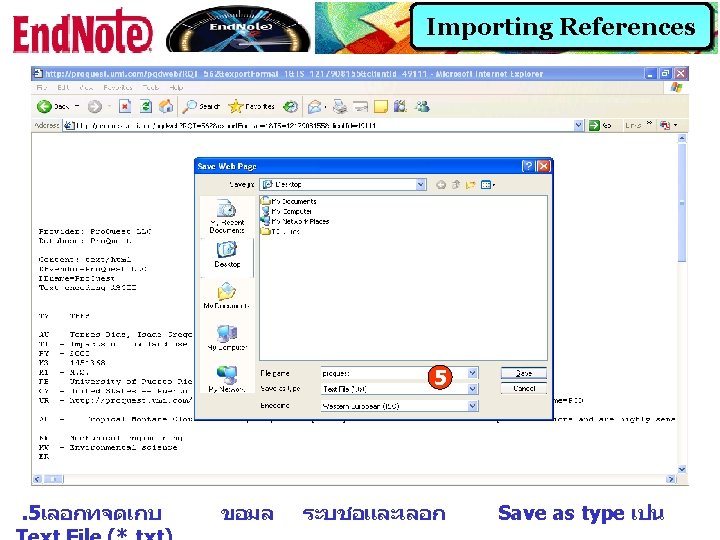The width and height of the screenshot is (720, 540).
Task: Click the address bar URL field
Action: click(x=319, y=125)
